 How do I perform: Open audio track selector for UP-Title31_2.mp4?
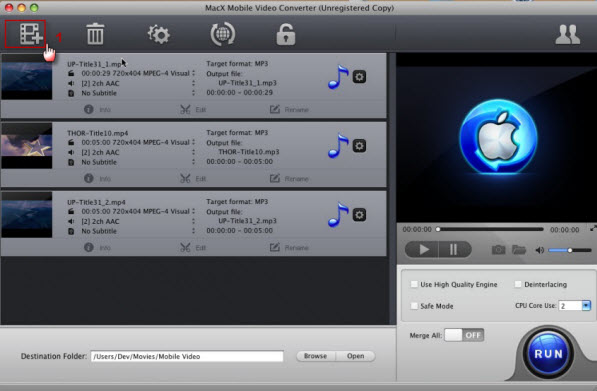point(193,221)
